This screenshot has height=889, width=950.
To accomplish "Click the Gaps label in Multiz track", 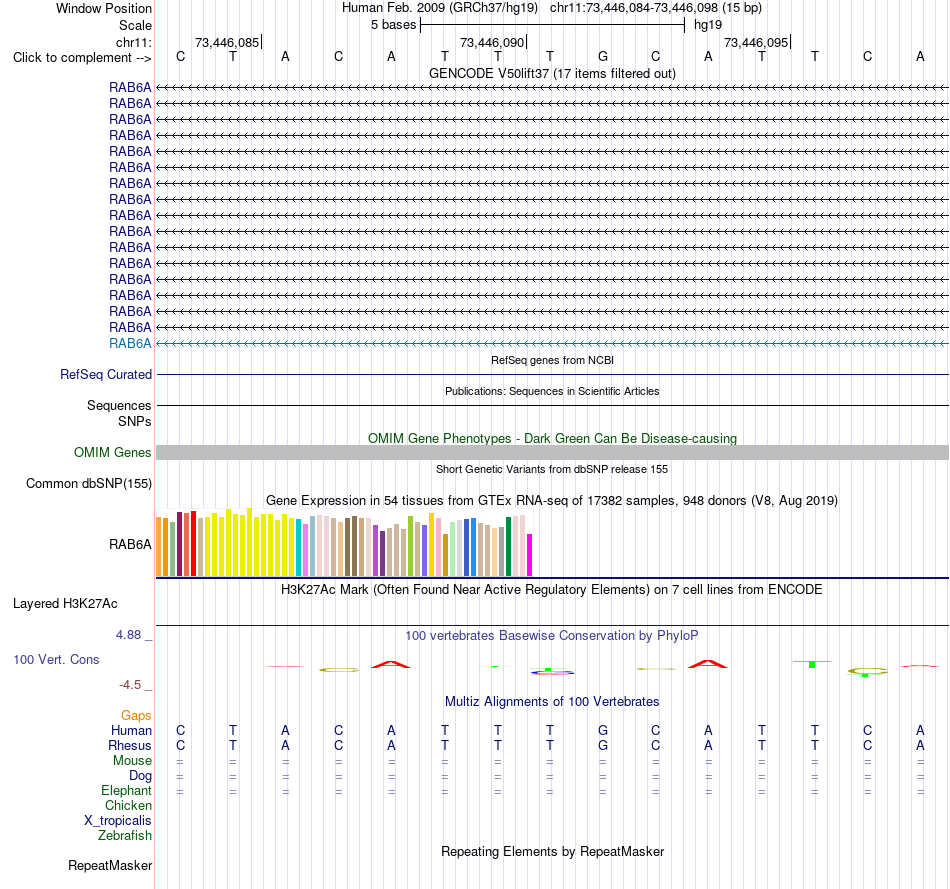I will click(x=136, y=716).
